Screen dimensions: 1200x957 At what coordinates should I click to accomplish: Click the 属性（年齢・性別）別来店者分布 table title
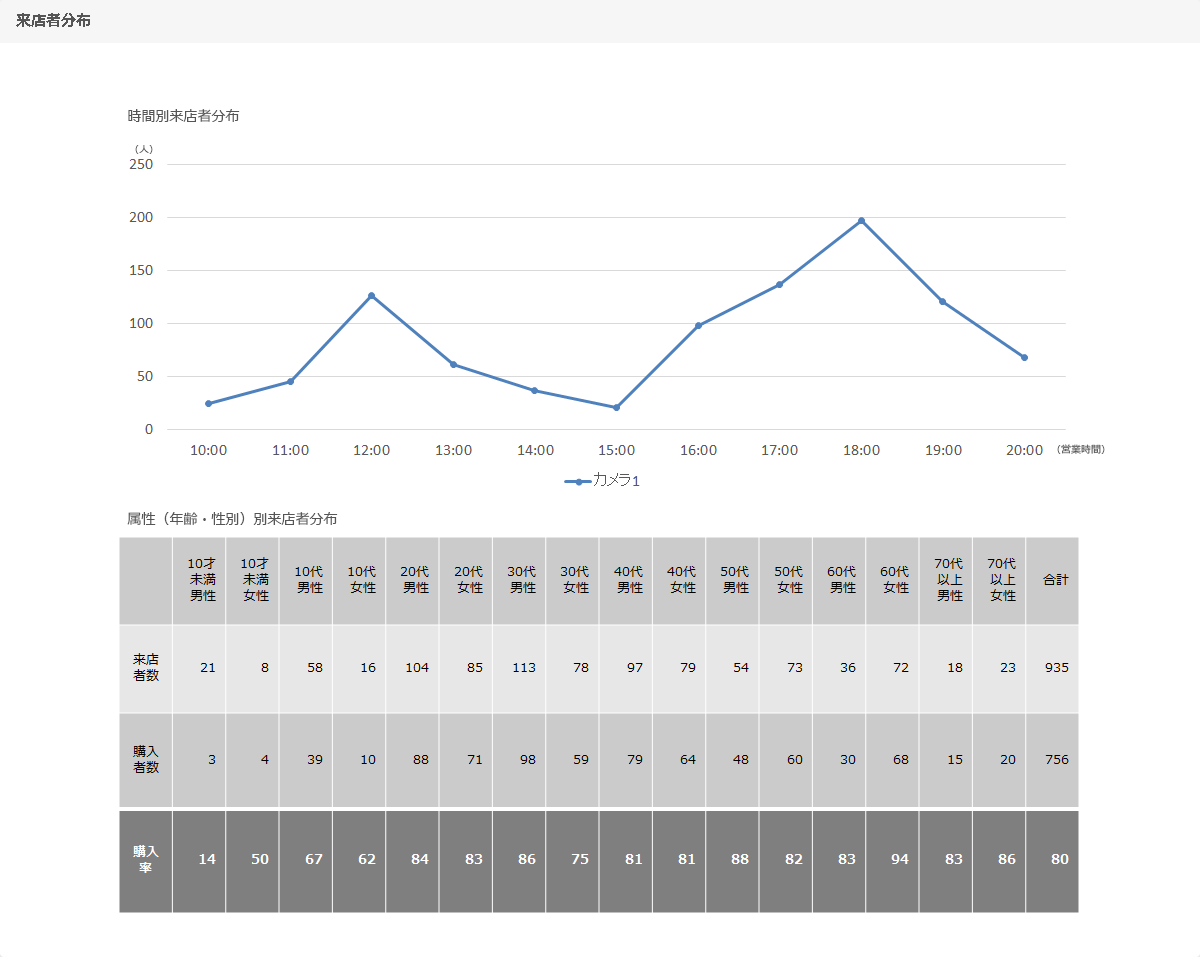(232, 519)
